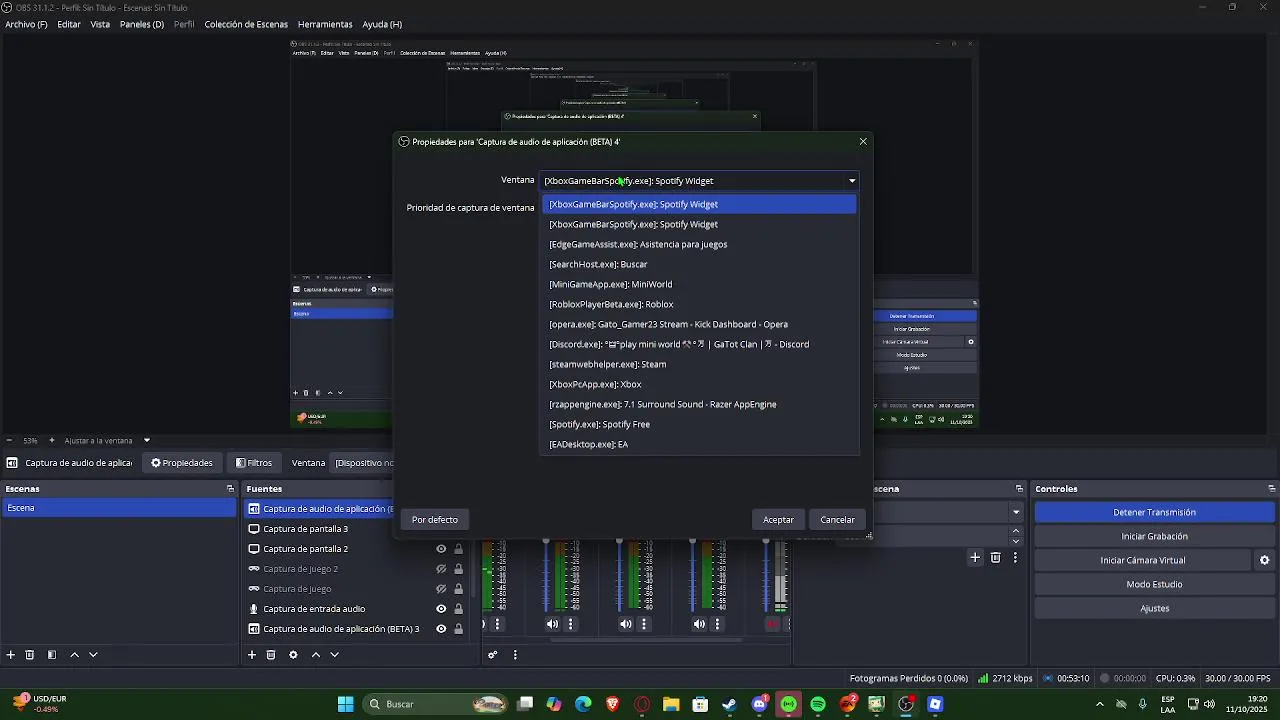Open mixer menu dots beside gears icon
This screenshot has height=720, width=1280.
[515, 655]
